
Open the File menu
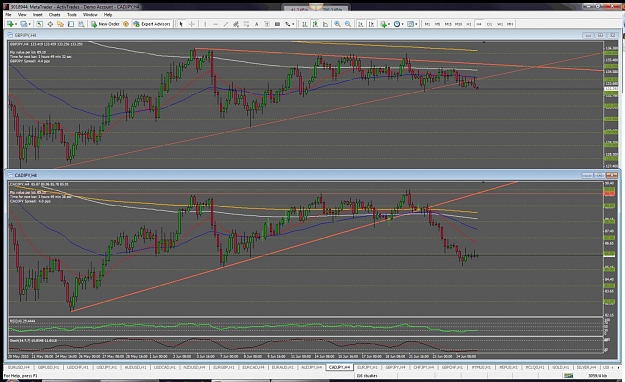[8, 14]
